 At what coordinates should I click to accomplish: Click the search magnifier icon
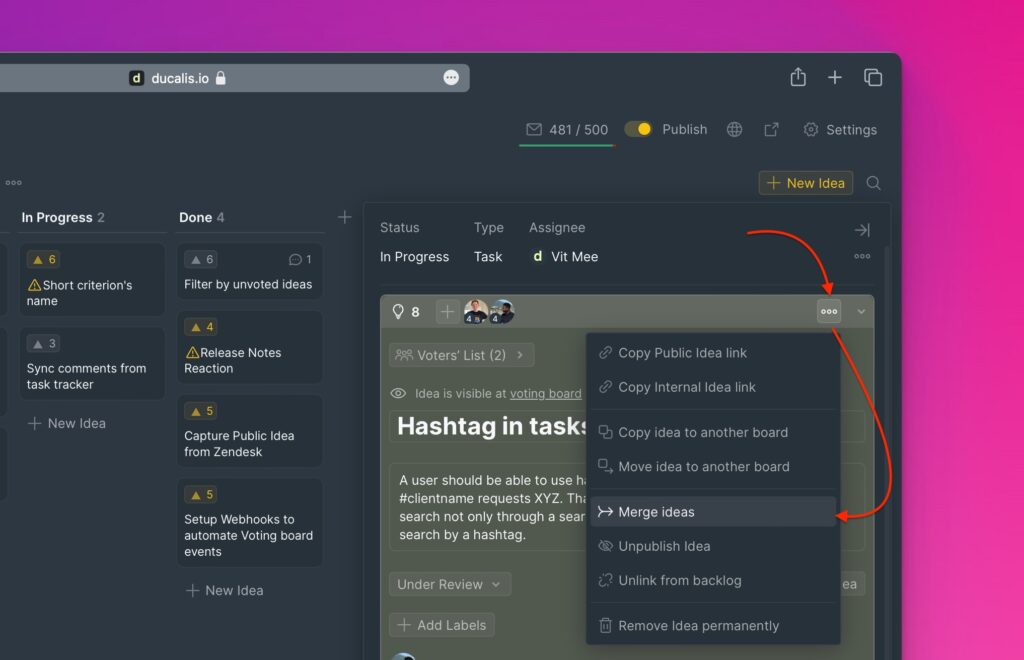873,183
